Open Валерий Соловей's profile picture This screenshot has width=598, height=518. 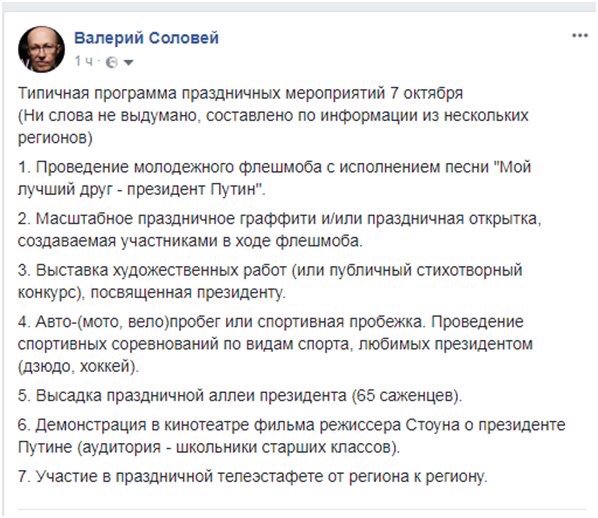[x=42, y=49]
